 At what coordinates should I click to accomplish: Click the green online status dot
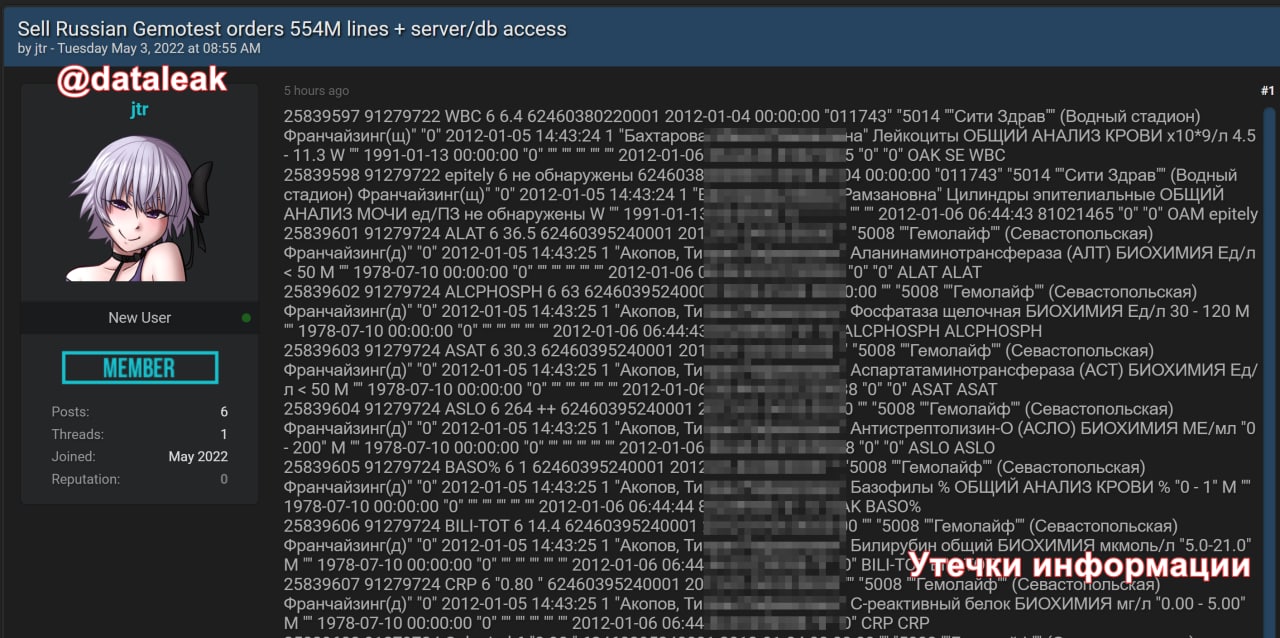246,318
